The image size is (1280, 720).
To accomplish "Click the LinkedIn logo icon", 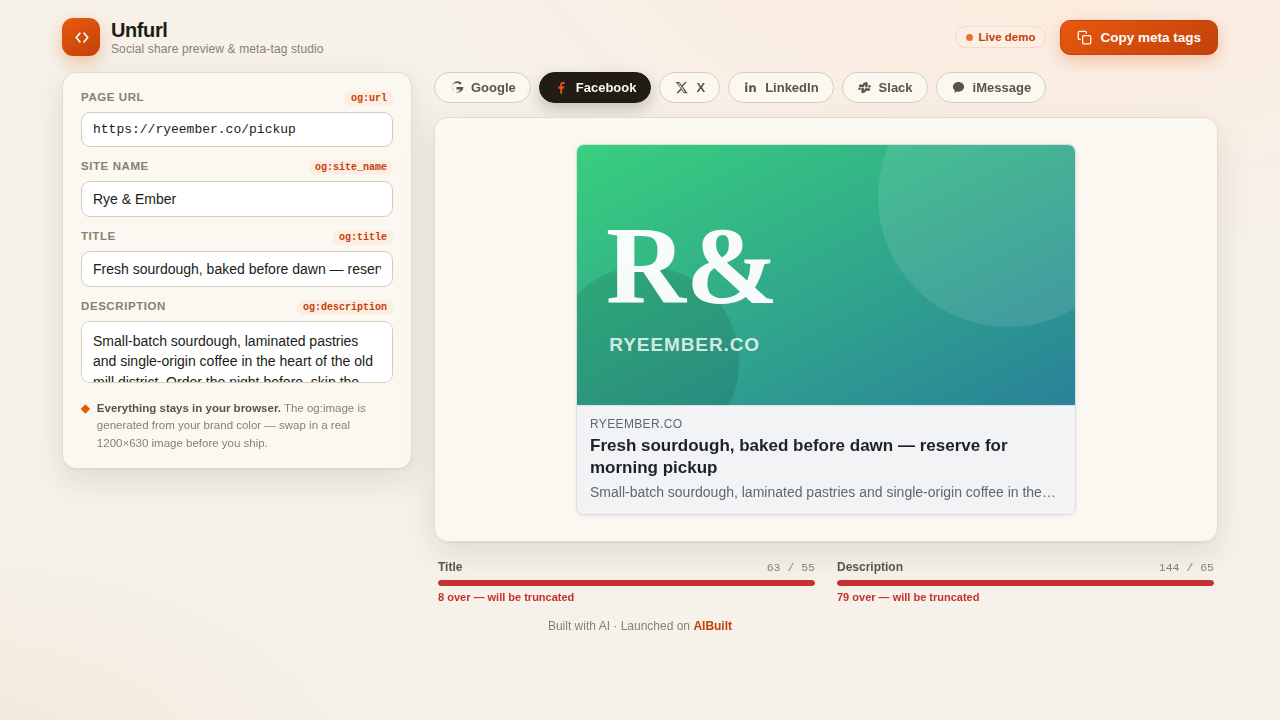I will 750,88.
